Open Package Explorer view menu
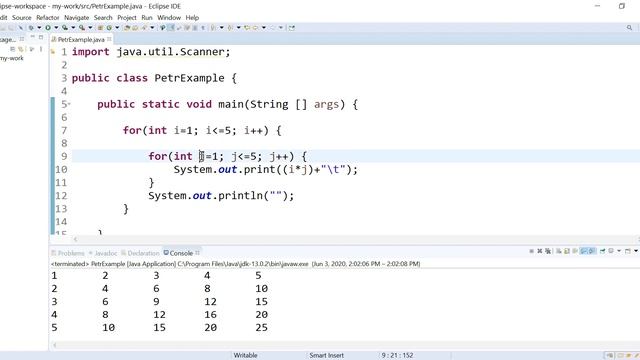This screenshot has width=640, height=360. click(41, 49)
